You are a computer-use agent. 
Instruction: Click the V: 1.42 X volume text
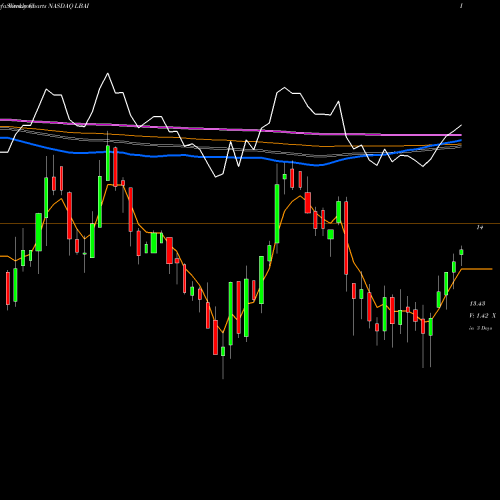click(x=482, y=316)
